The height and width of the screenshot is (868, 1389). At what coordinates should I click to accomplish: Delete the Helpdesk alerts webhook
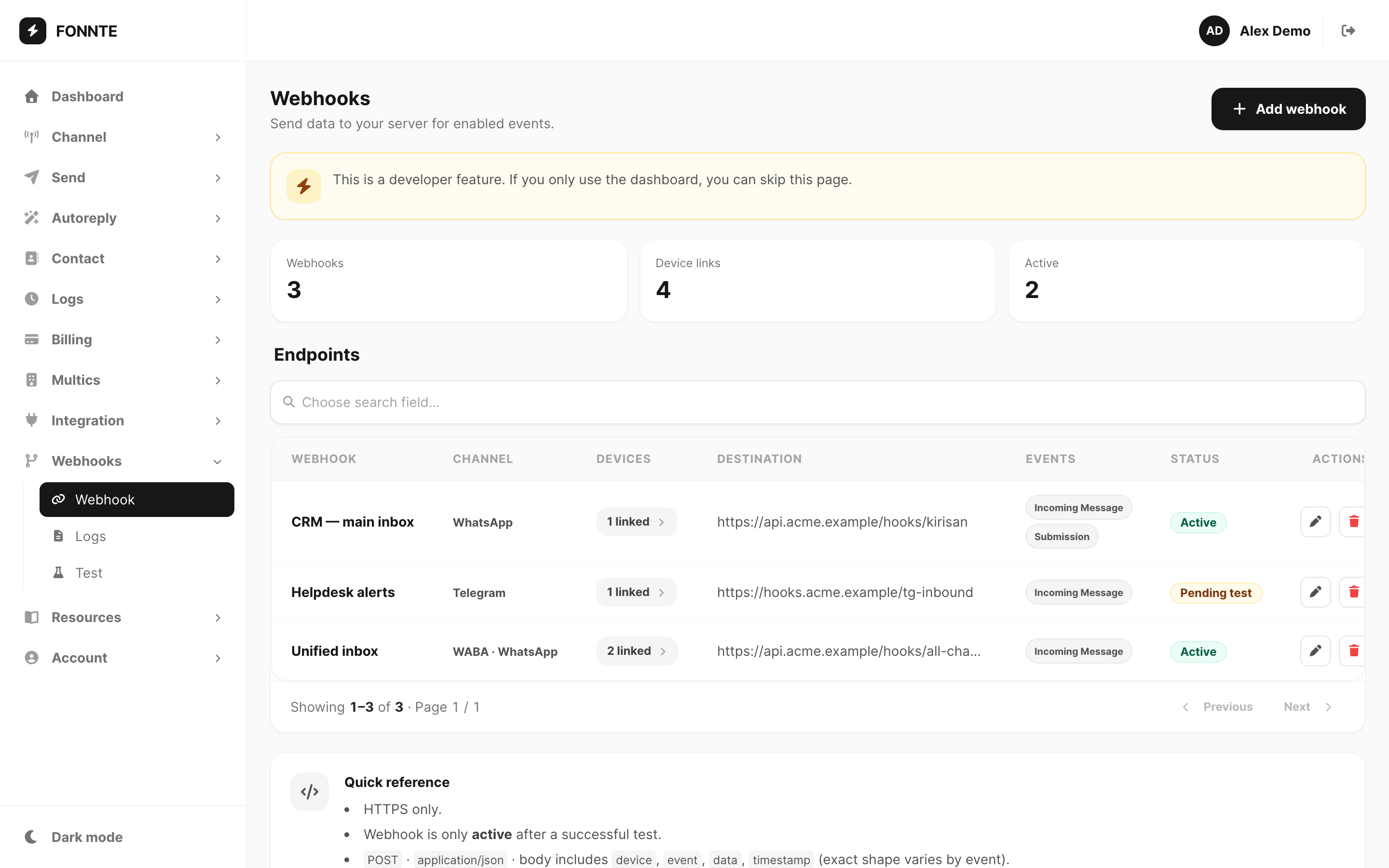point(1353,592)
